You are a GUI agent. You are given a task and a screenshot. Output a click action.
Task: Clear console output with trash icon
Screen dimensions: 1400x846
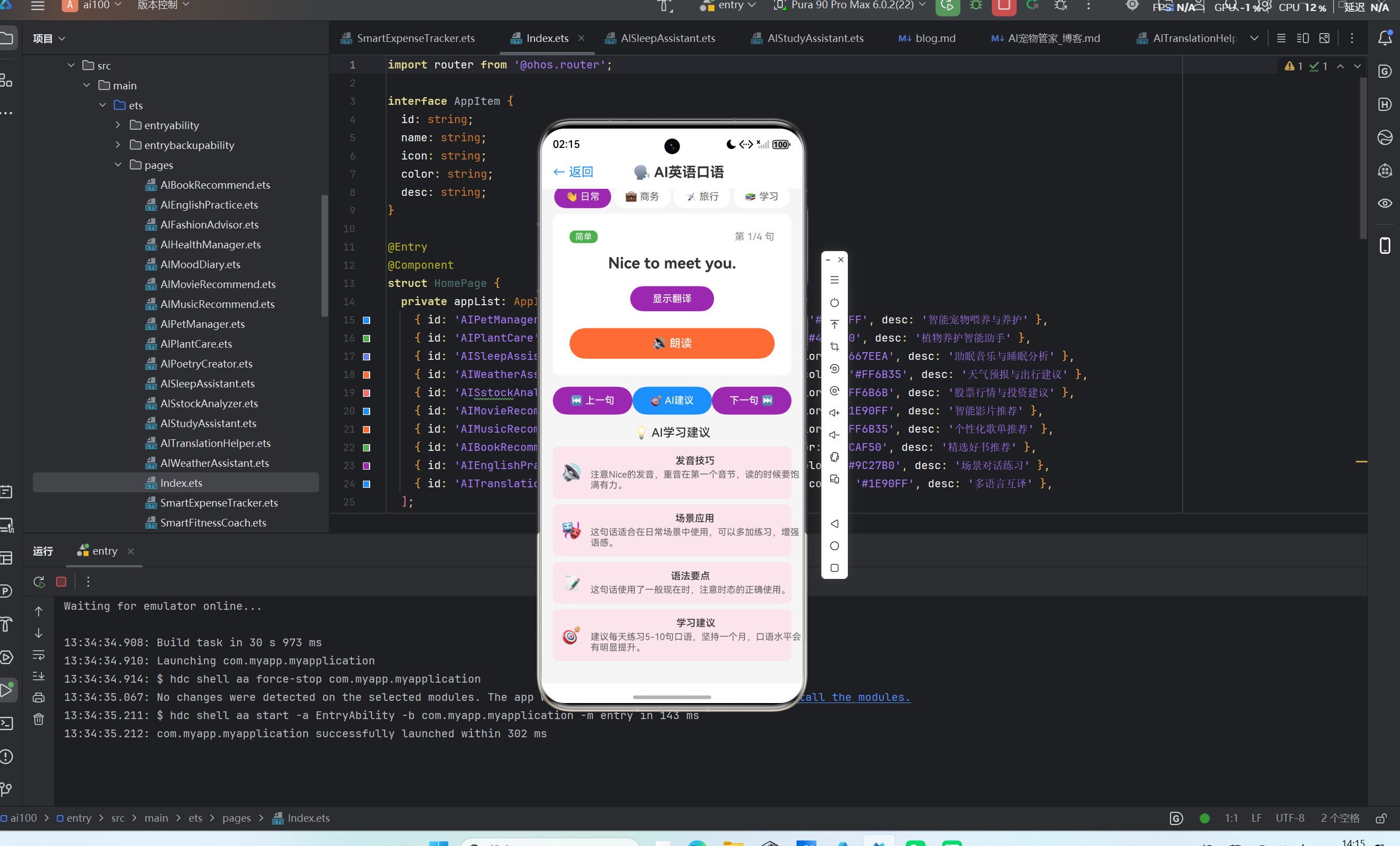(39, 719)
